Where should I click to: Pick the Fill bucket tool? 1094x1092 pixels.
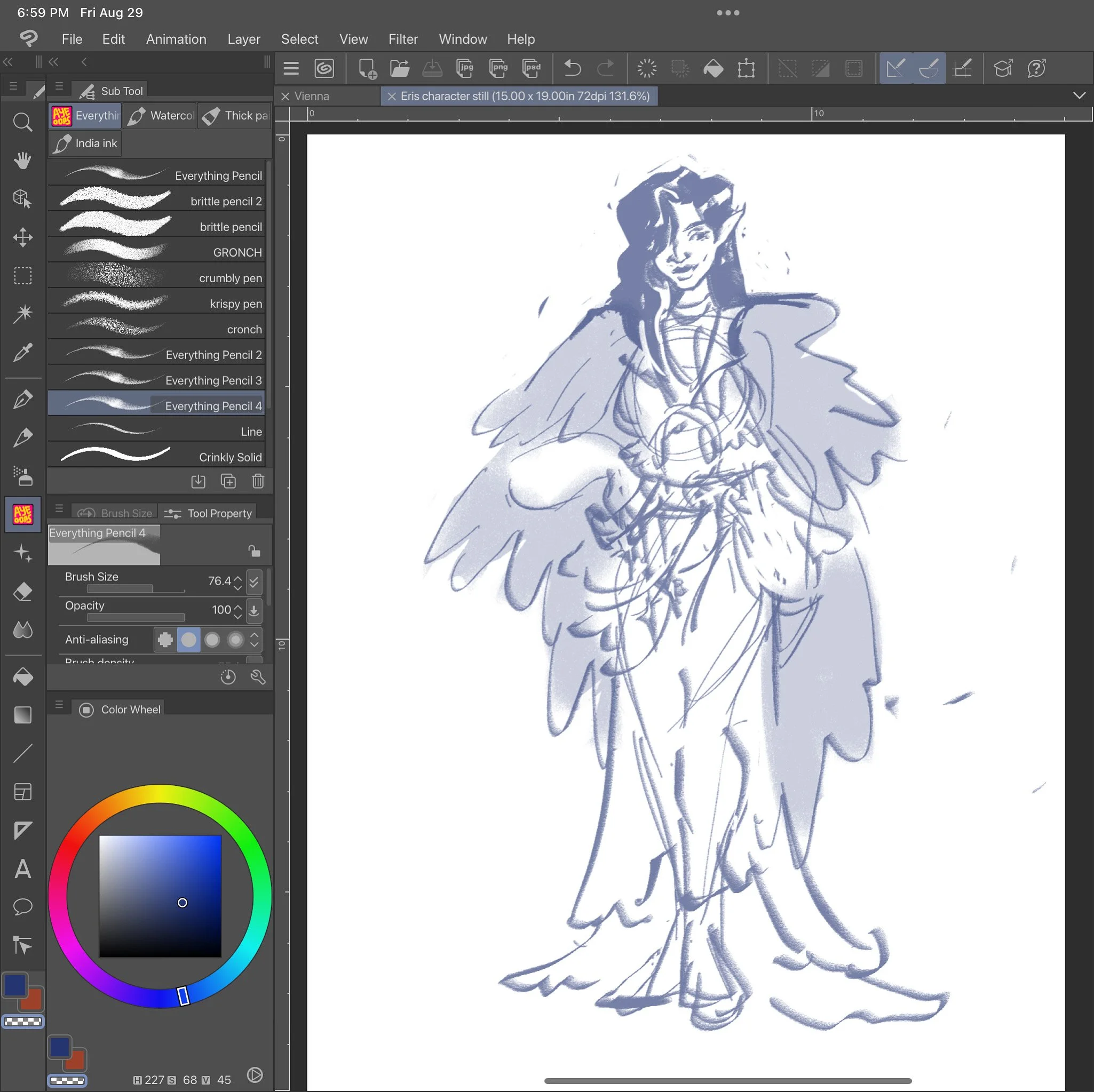point(22,677)
